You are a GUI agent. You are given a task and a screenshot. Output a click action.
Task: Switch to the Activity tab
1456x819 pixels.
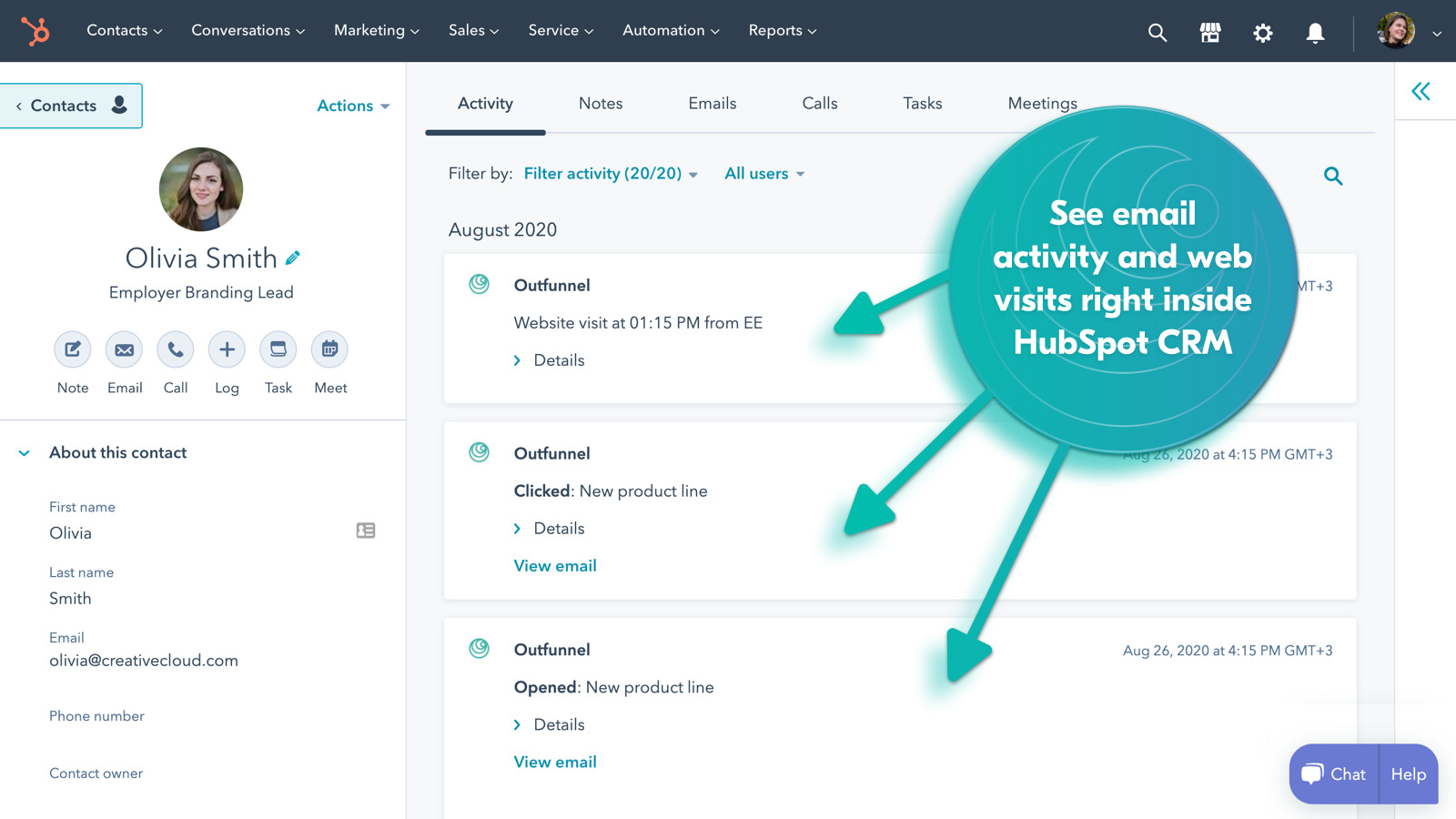point(485,104)
